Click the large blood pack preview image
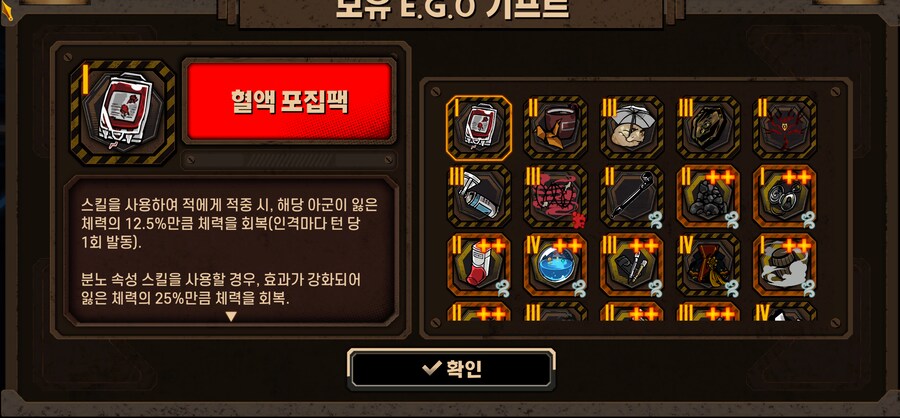The height and width of the screenshot is (418, 900). tap(123, 113)
